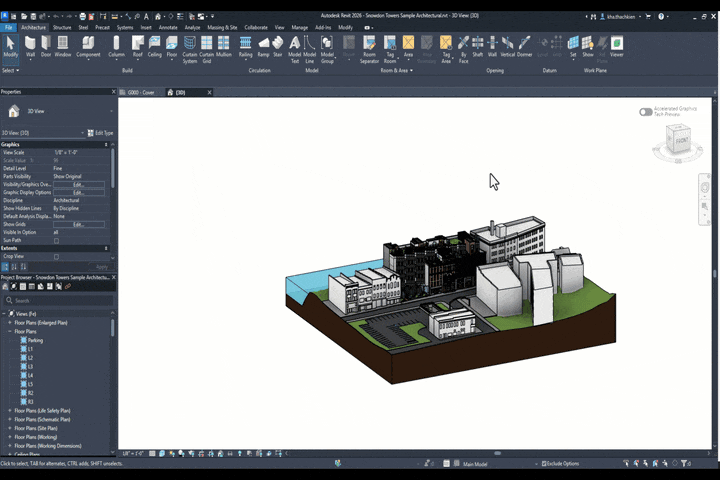Viewport: 720px width, 480px height.
Task: Click Edit for Graphic Display Options
Action: pyautogui.click(x=79, y=193)
